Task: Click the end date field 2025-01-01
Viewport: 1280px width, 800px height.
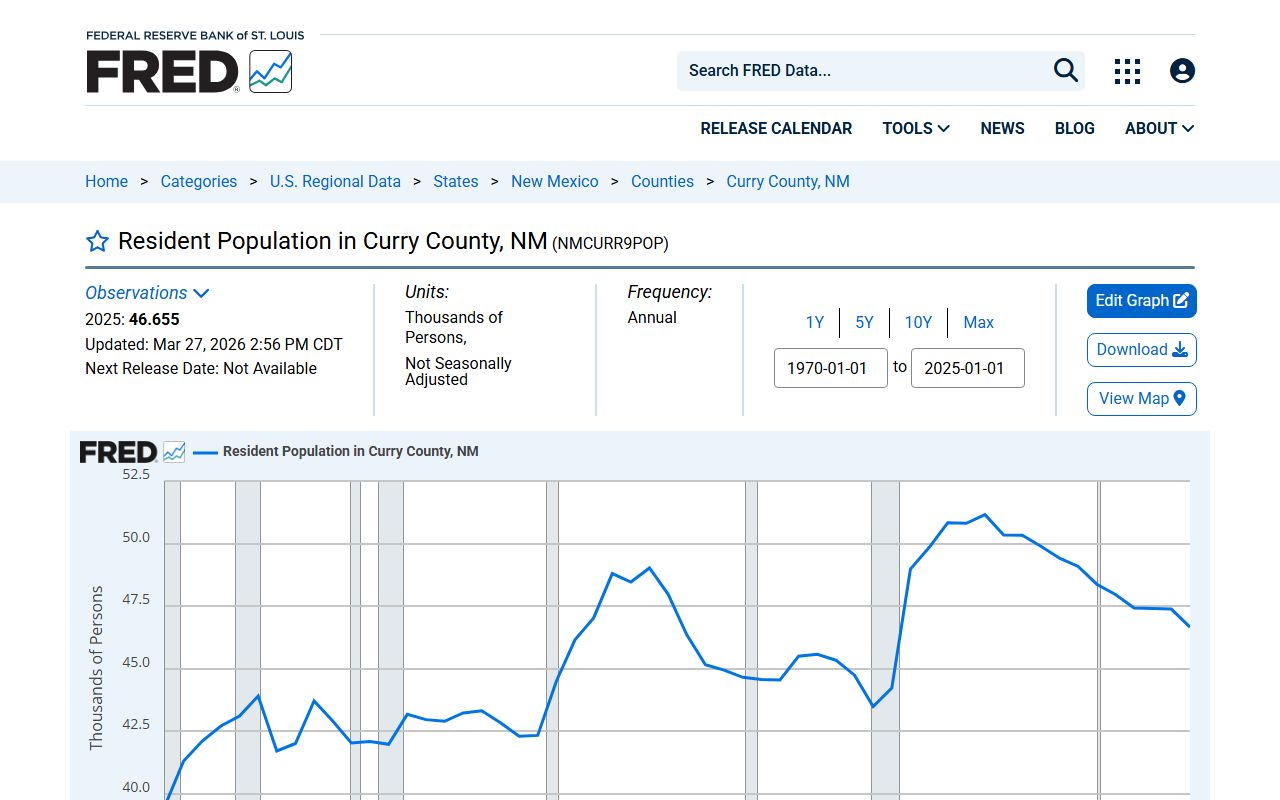Action: point(968,368)
